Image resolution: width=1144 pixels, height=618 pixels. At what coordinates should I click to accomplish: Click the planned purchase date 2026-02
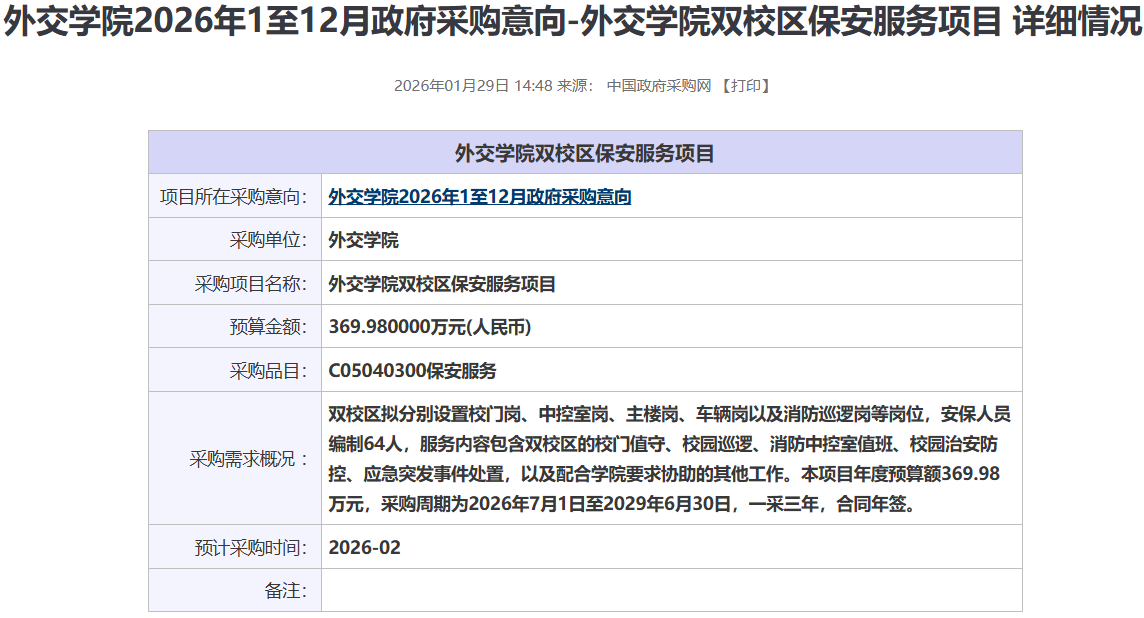pos(364,547)
